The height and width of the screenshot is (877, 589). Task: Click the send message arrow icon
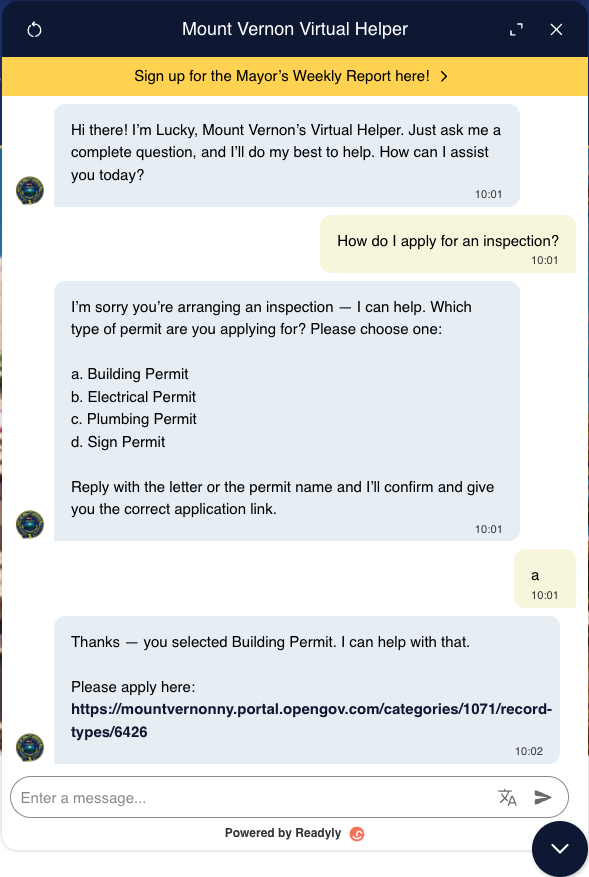[x=543, y=797]
